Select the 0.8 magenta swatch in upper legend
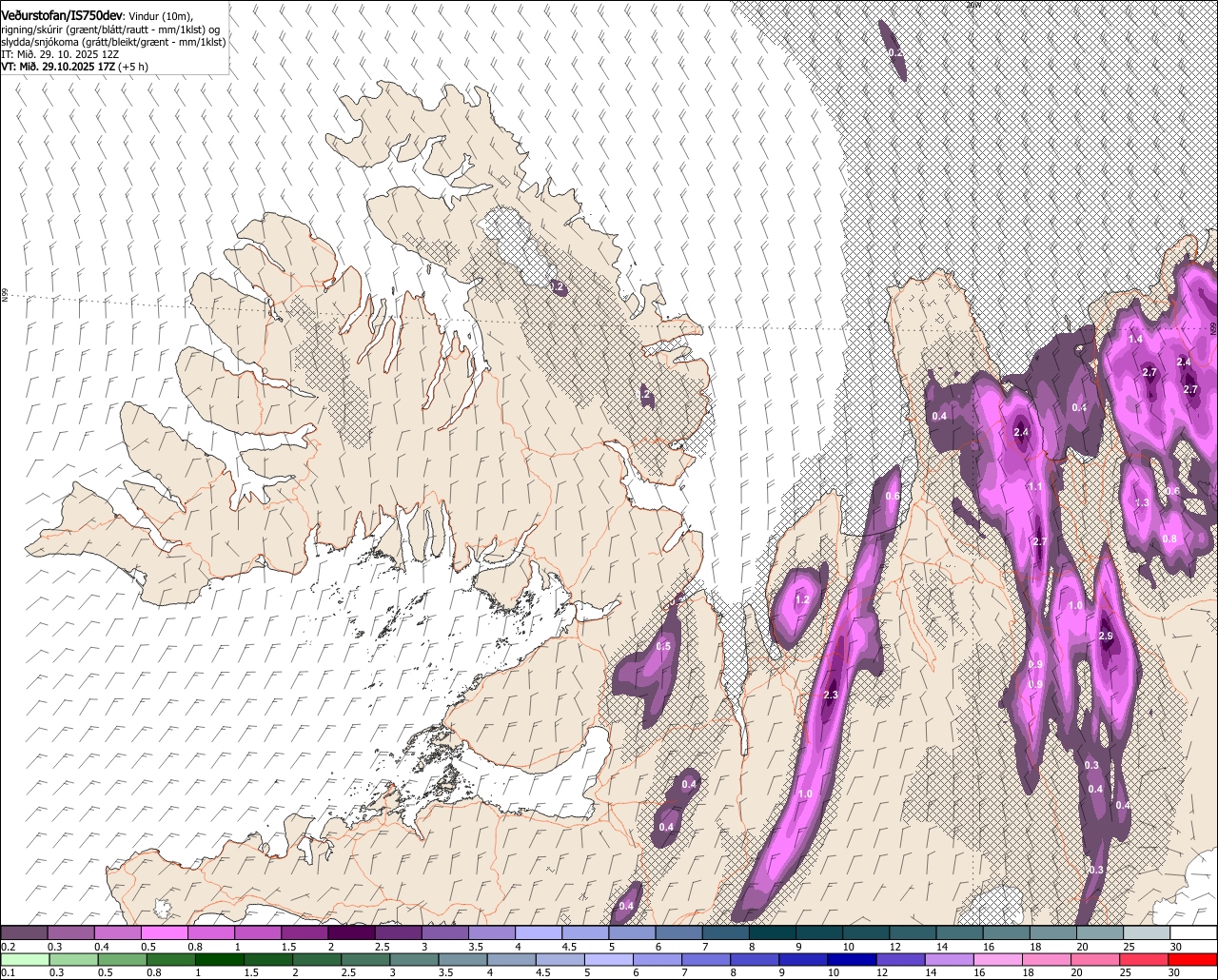Image resolution: width=1218 pixels, height=980 pixels. 210,933
